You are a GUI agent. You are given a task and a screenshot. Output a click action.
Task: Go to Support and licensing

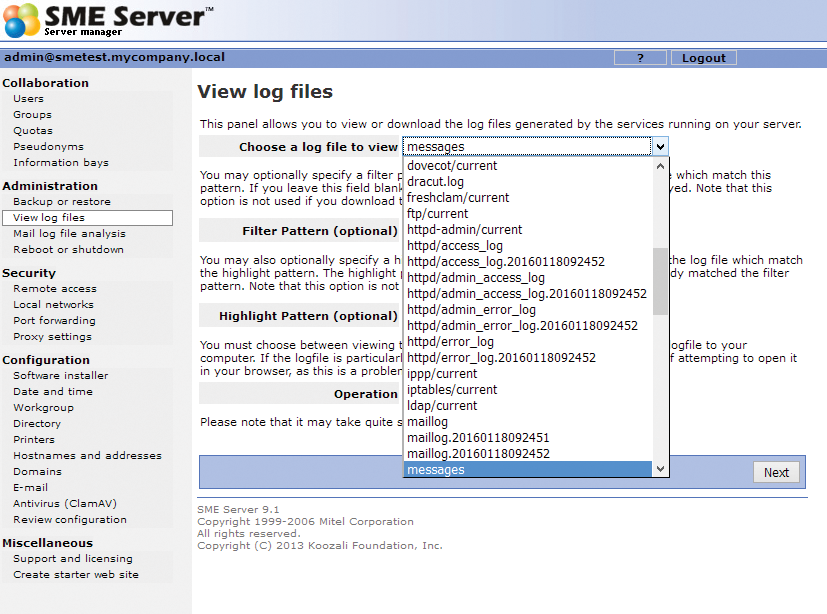pyautogui.click(x=72, y=559)
